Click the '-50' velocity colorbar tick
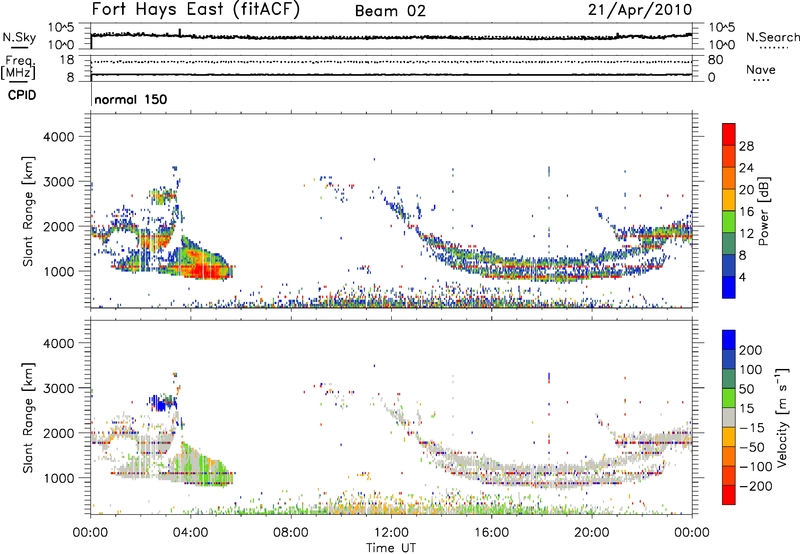Screen dimensions: 800x554 click(752, 447)
